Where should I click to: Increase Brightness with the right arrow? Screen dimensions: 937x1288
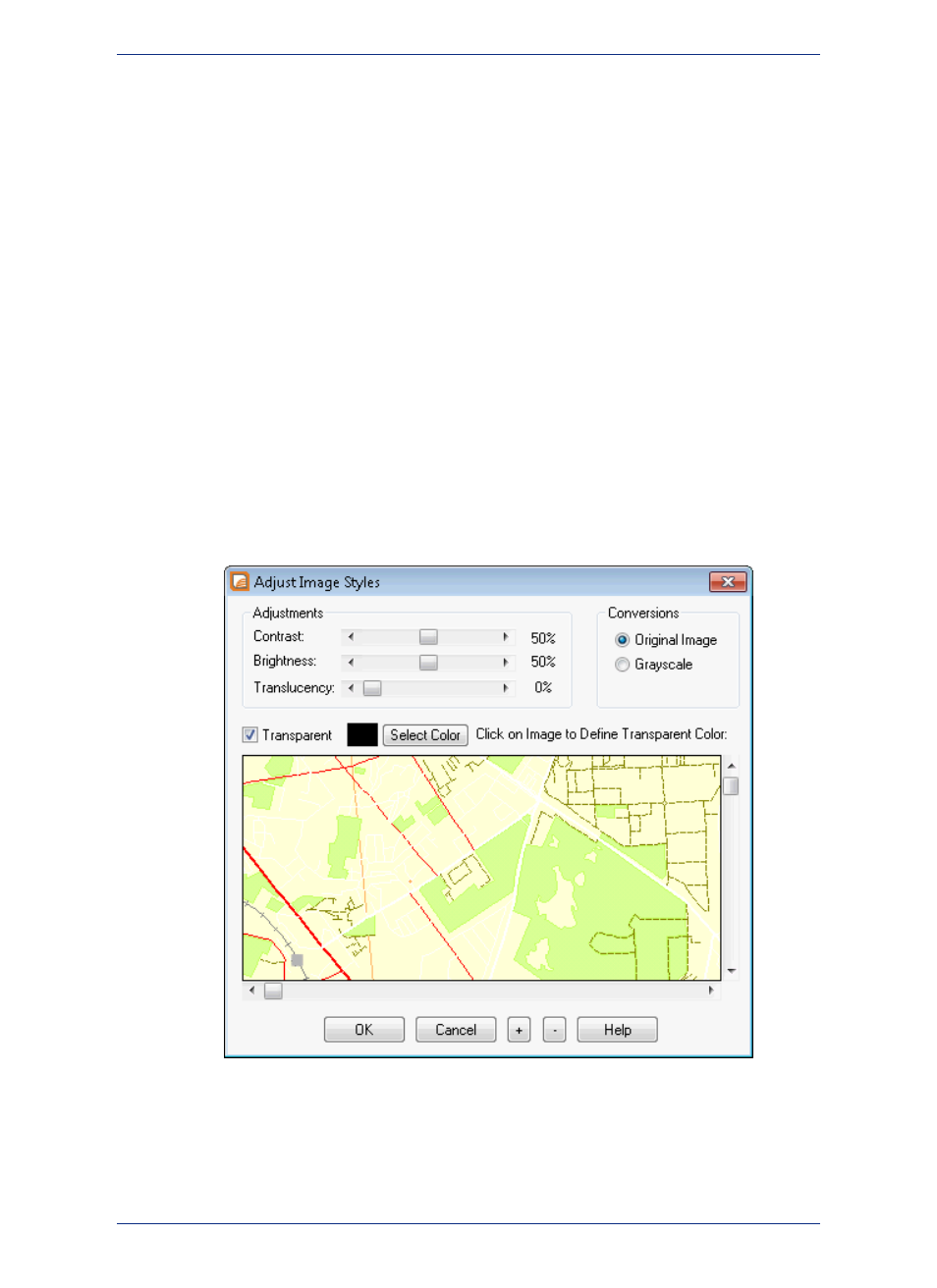pyautogui.click(x=506, y=663)
